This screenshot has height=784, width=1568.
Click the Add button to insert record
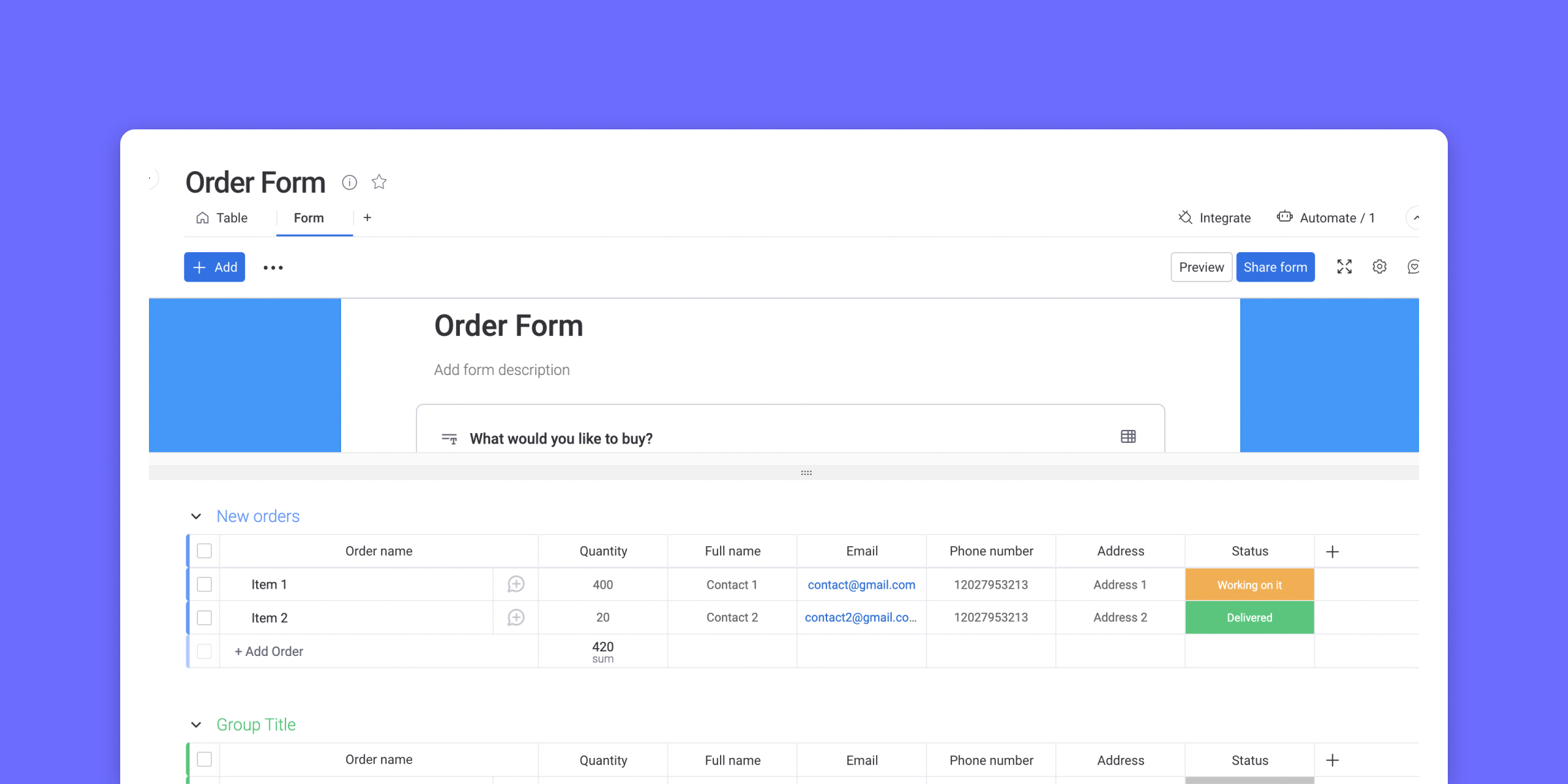click(x=214, y=267)
